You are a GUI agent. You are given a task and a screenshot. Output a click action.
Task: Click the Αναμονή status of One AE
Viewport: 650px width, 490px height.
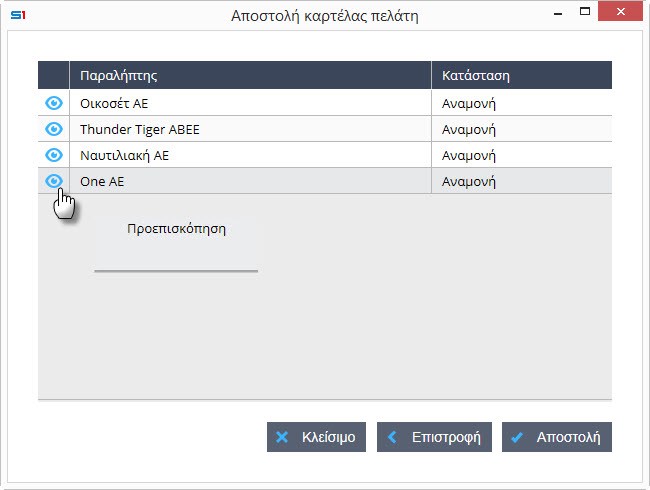469,181
